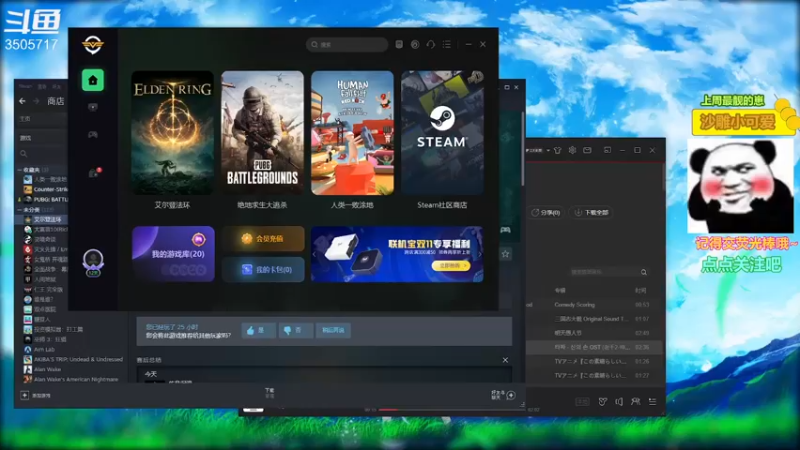Collapse the 未分类 category in the Steam library
This screenshot has height=450, width=800.
[x=19, y=210]
